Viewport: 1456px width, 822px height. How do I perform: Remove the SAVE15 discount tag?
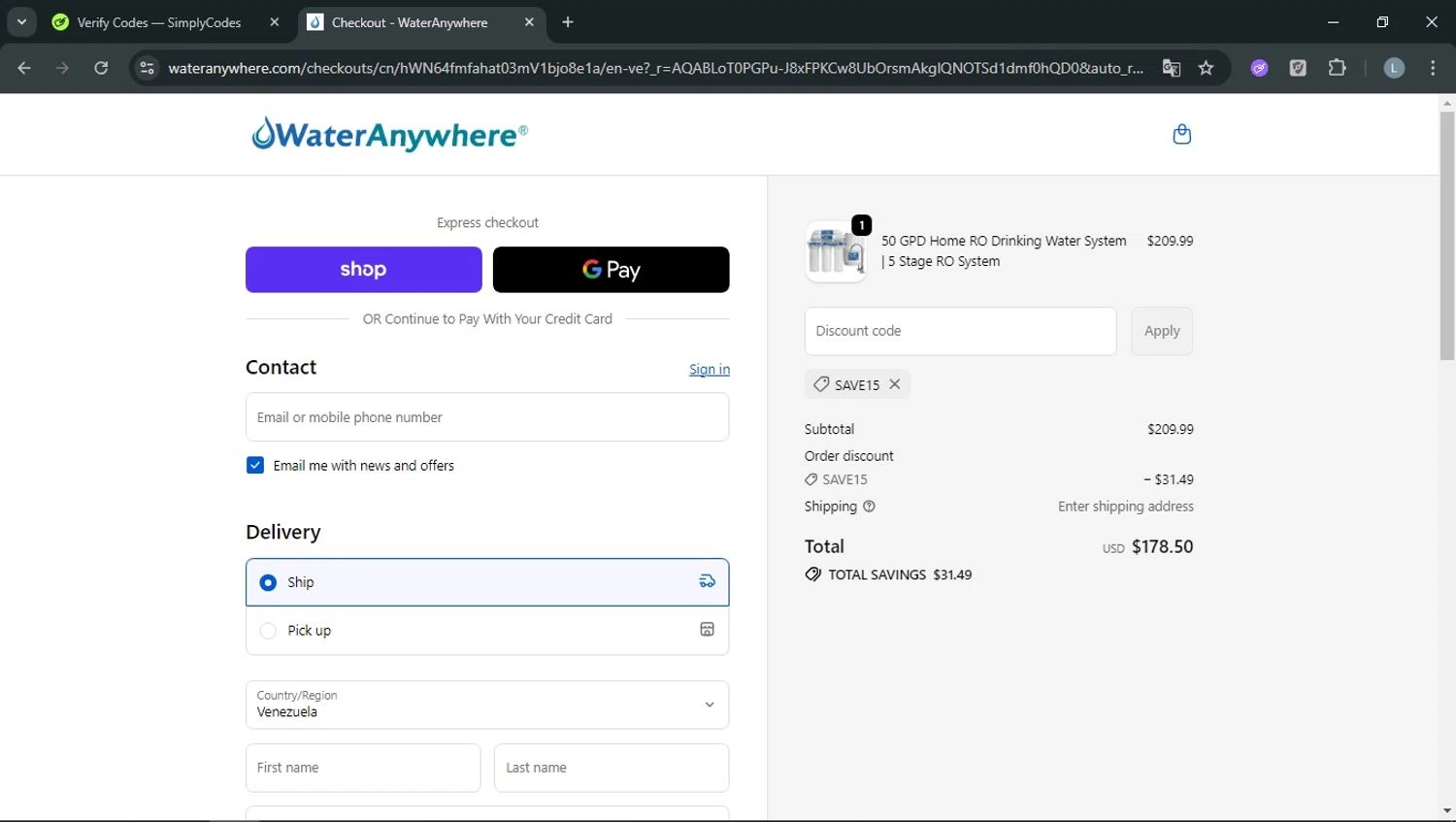pos(895,384)
